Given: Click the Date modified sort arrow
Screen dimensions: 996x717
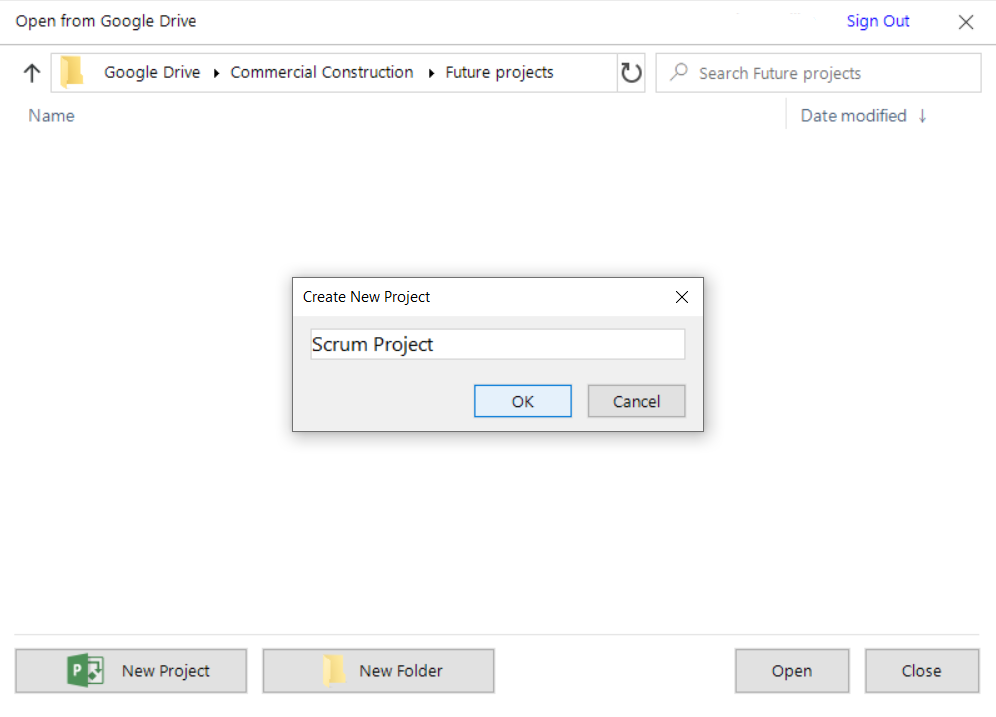Looking at the screenshot, I should pos(922,116).
